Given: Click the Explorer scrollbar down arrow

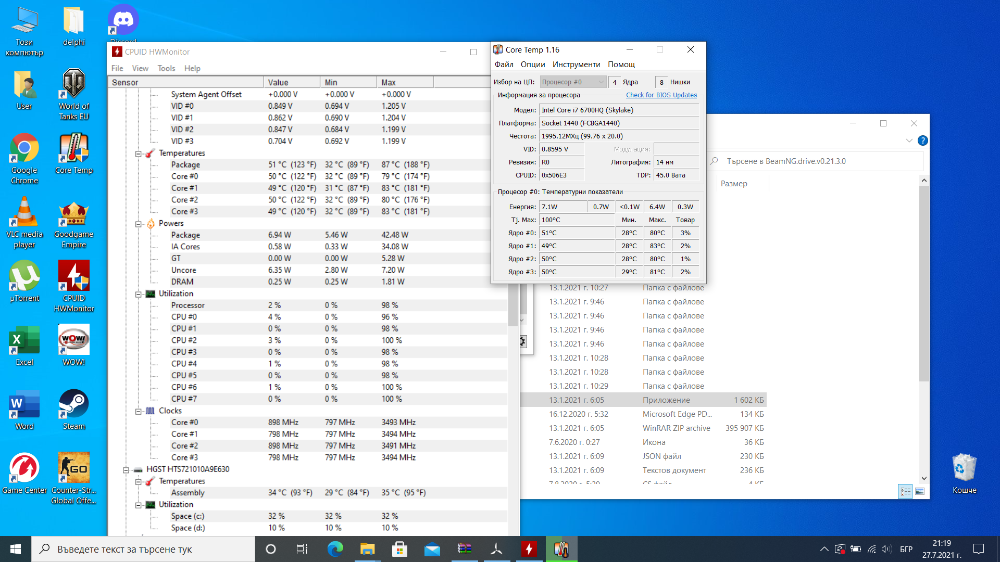Looking at the screenshot, I should [923, 478].
